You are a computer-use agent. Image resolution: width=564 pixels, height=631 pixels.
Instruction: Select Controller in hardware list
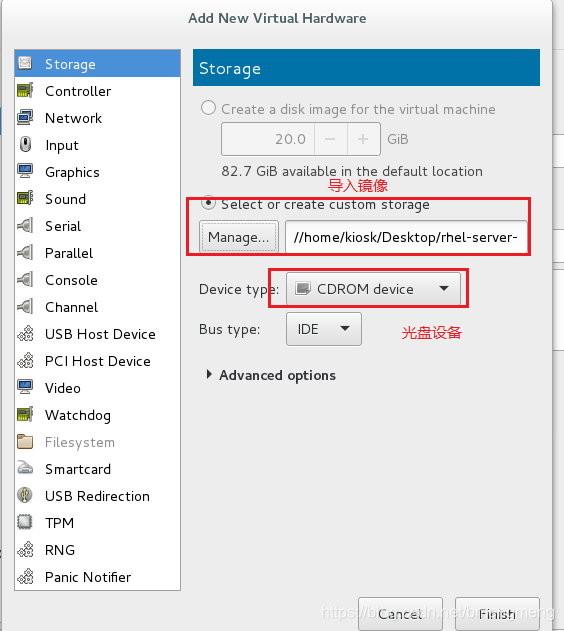[97, 91]
